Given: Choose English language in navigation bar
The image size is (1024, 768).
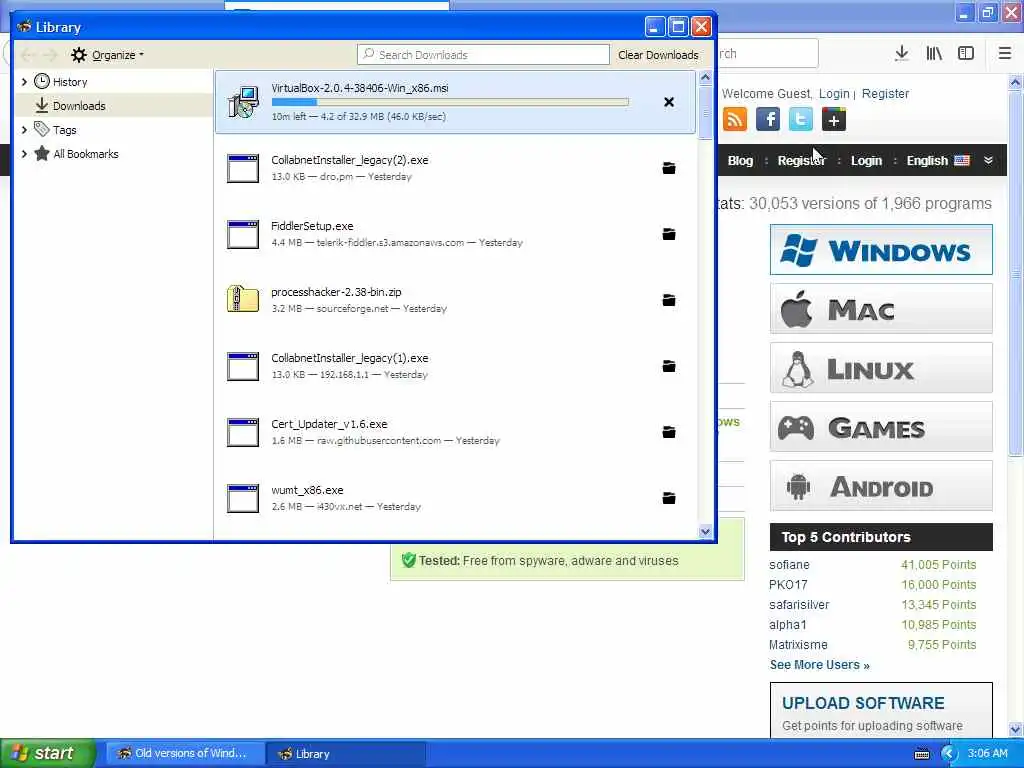Looking at the screenshot, I should pos(938,161).
